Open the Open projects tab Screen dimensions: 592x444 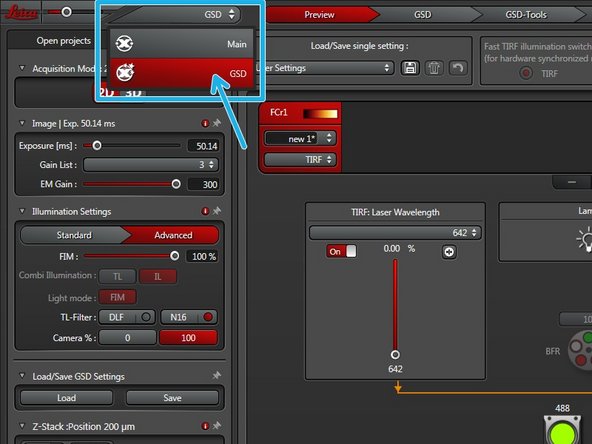[63, 41]
